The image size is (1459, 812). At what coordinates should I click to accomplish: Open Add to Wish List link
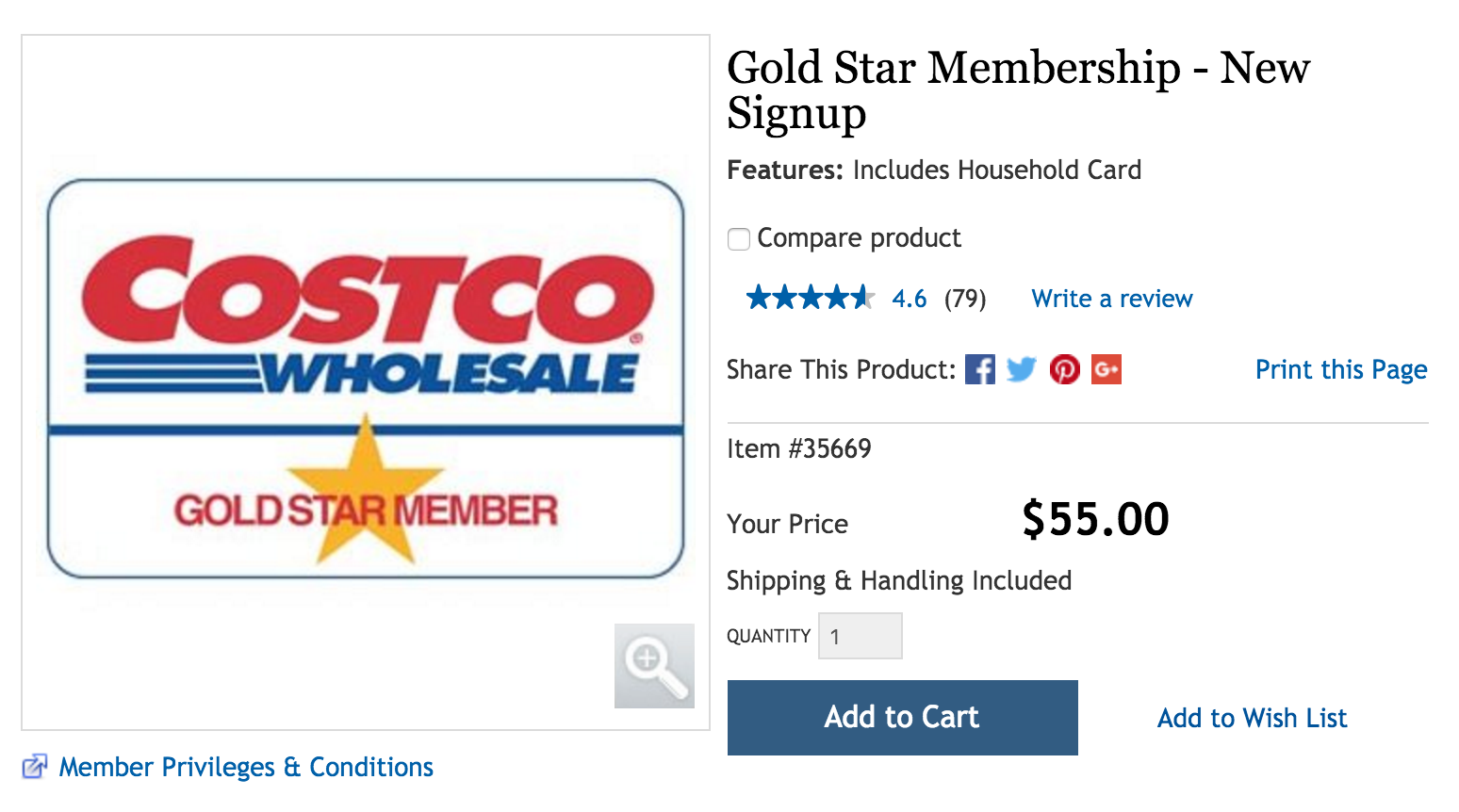(1253, 719)
